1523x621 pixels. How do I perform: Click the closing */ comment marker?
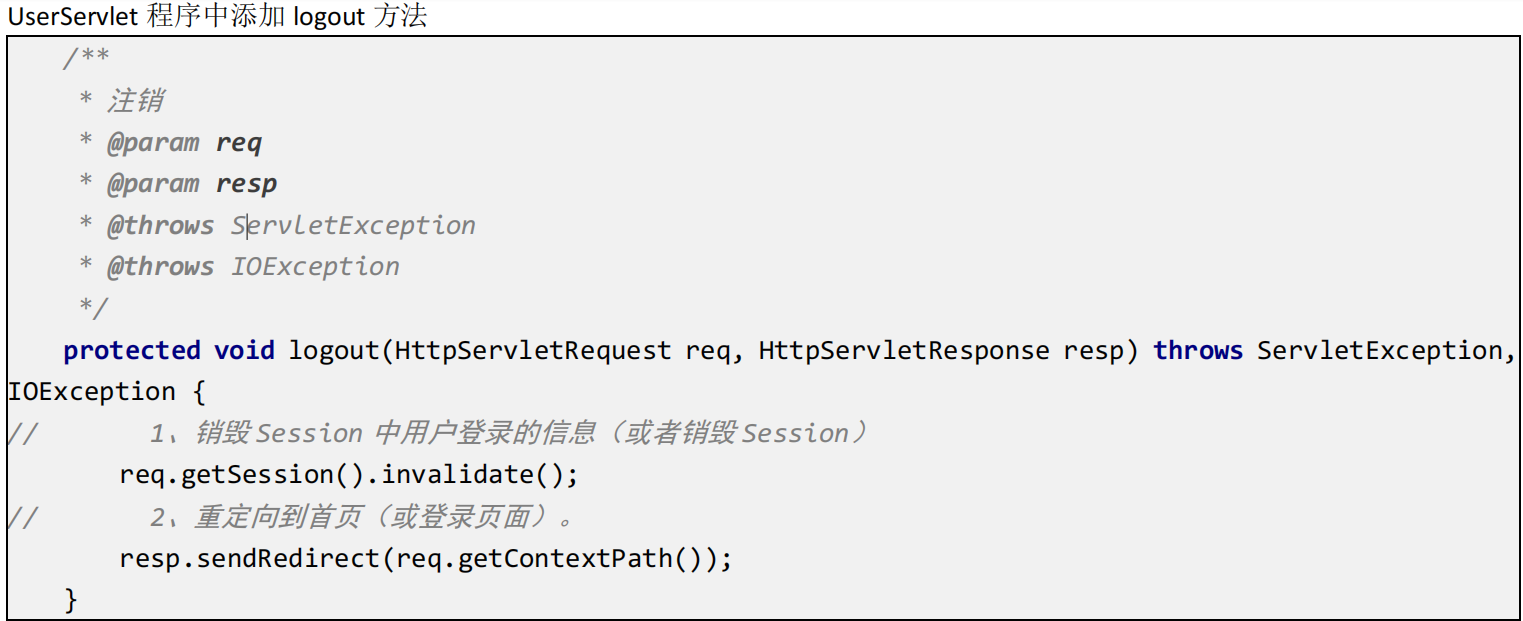click(93, 308)
